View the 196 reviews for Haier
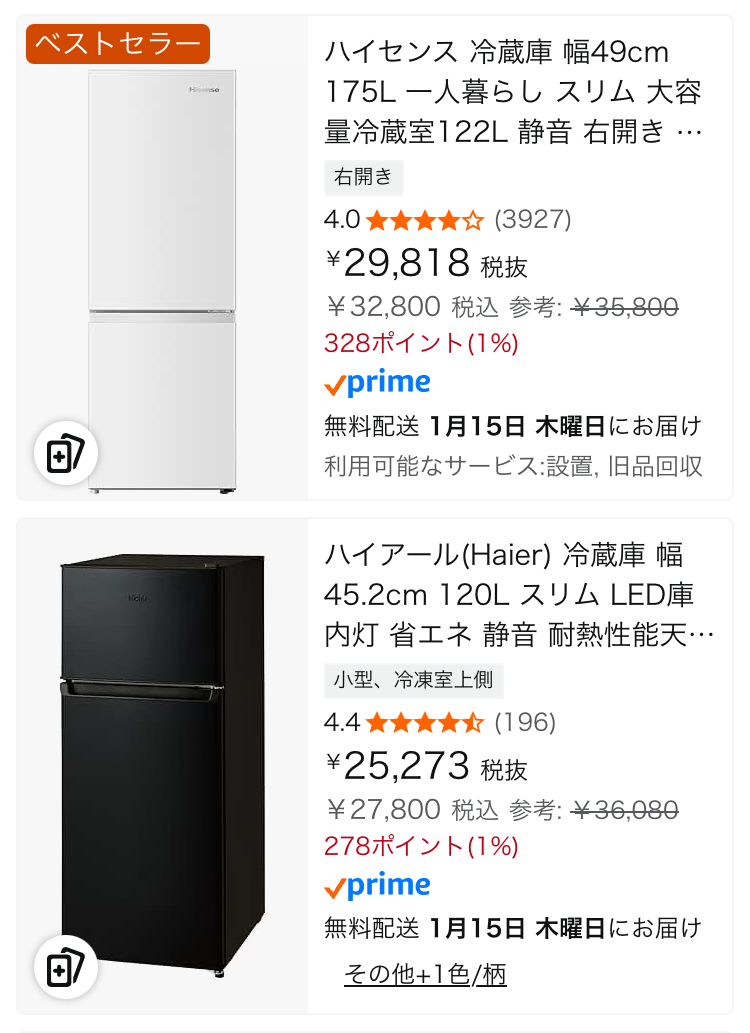Image resolution: width=750 pixels, height=1033 pixels. click(x=525, y=722)
